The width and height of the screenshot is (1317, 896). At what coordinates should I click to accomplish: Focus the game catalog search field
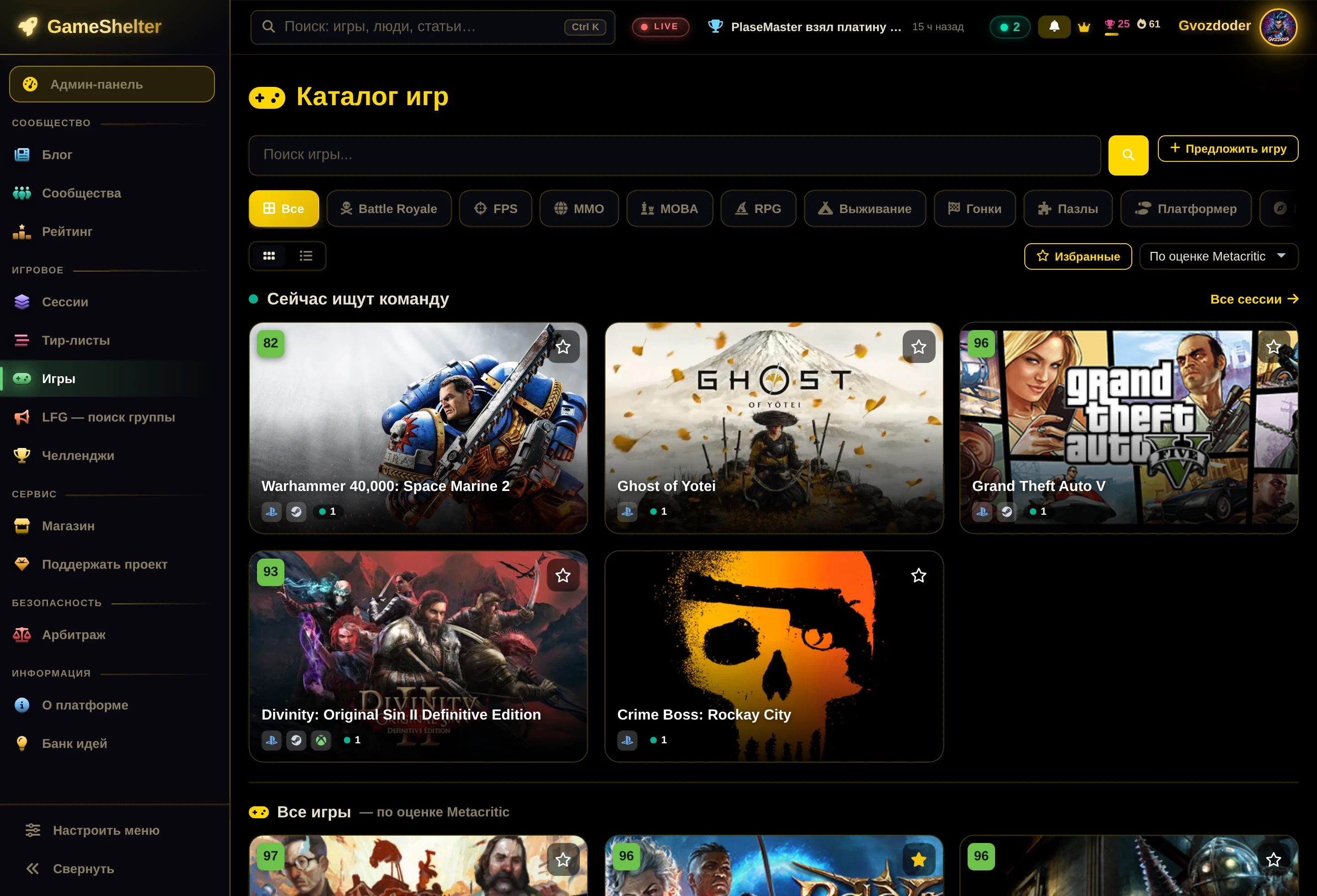[675, 155]
